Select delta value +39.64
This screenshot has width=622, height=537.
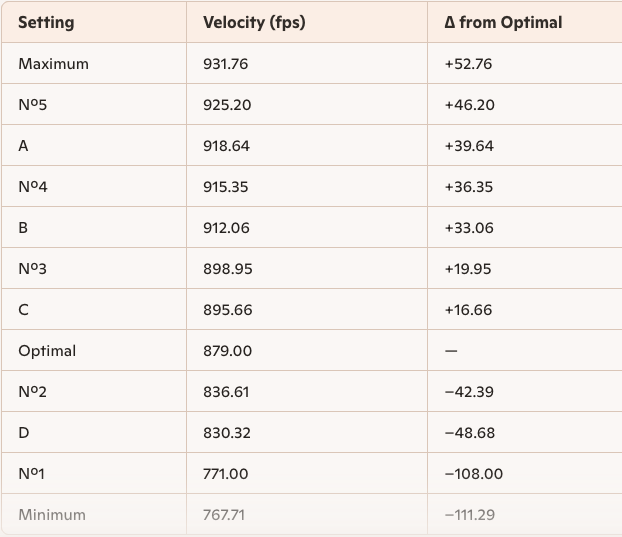coord(469,146)
